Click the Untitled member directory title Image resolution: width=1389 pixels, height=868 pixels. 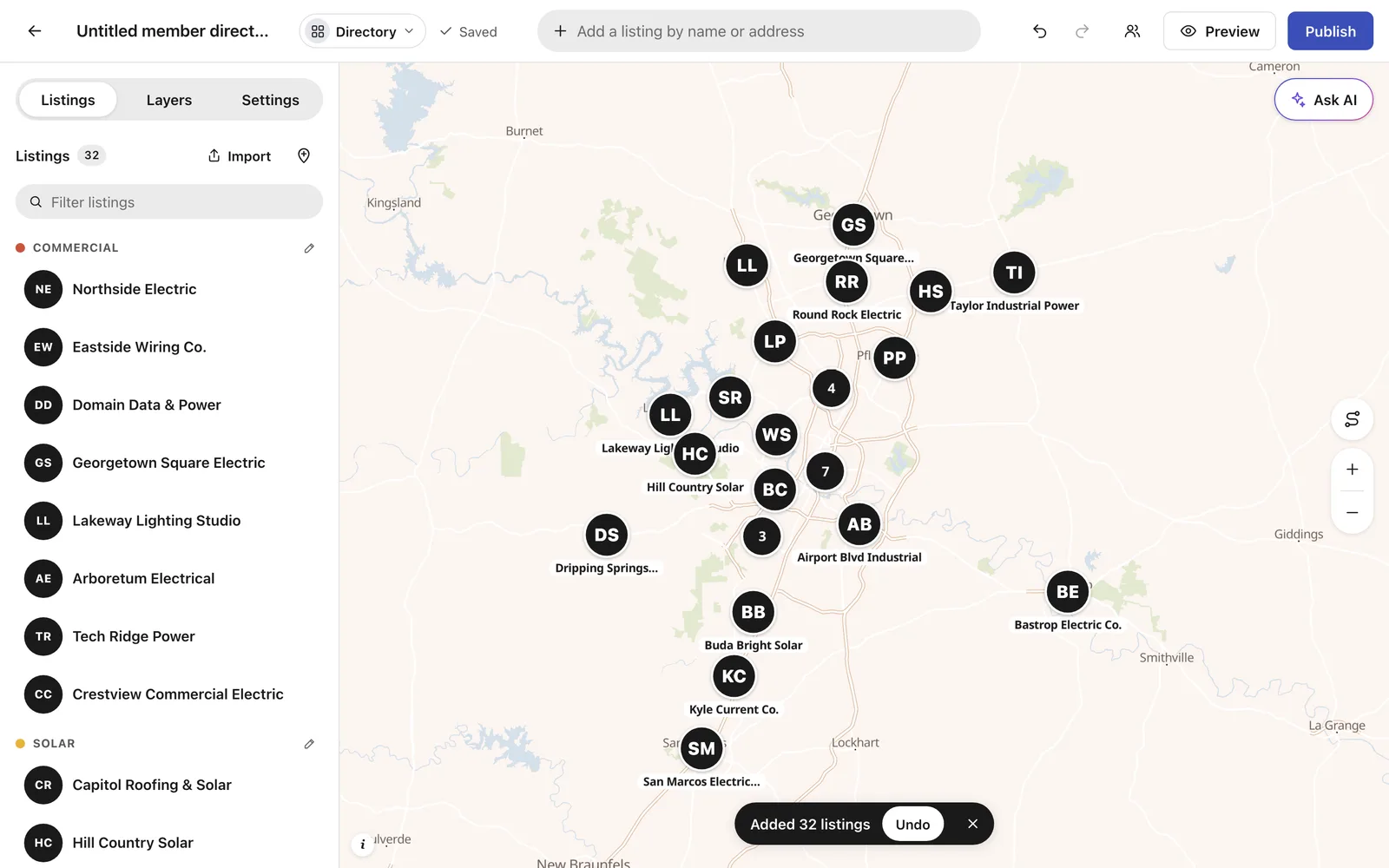tap(173, 31)
